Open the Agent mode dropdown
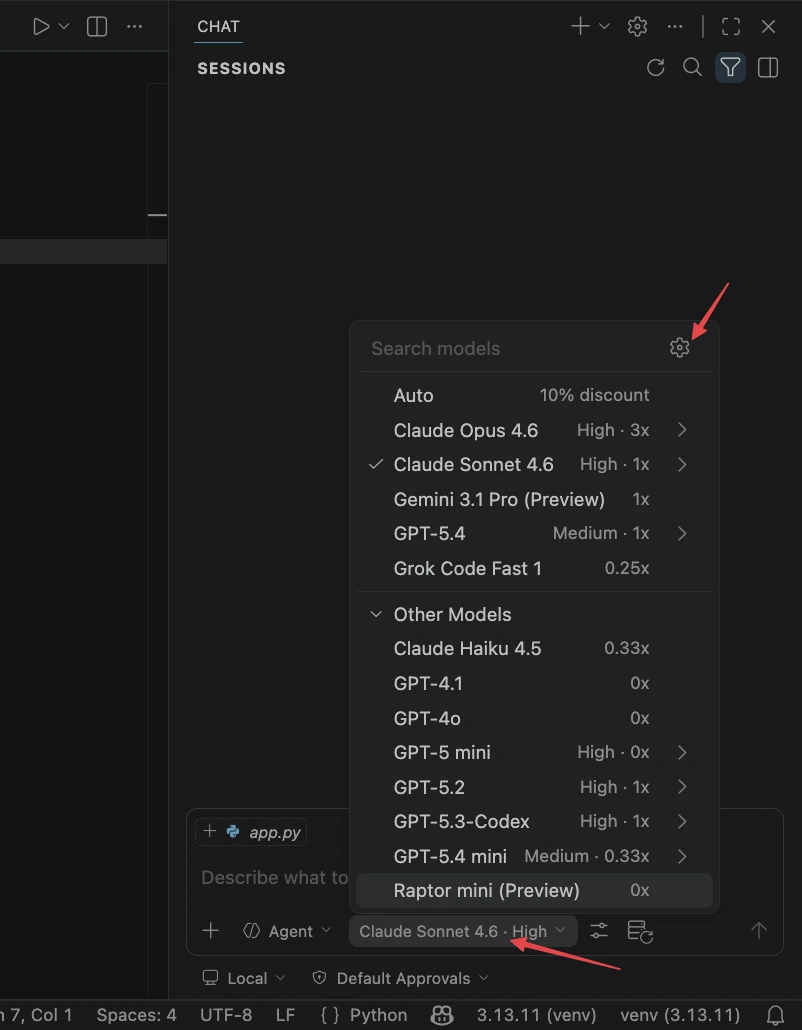This screenshot has height=1030, width=802. tap(289, 931)
